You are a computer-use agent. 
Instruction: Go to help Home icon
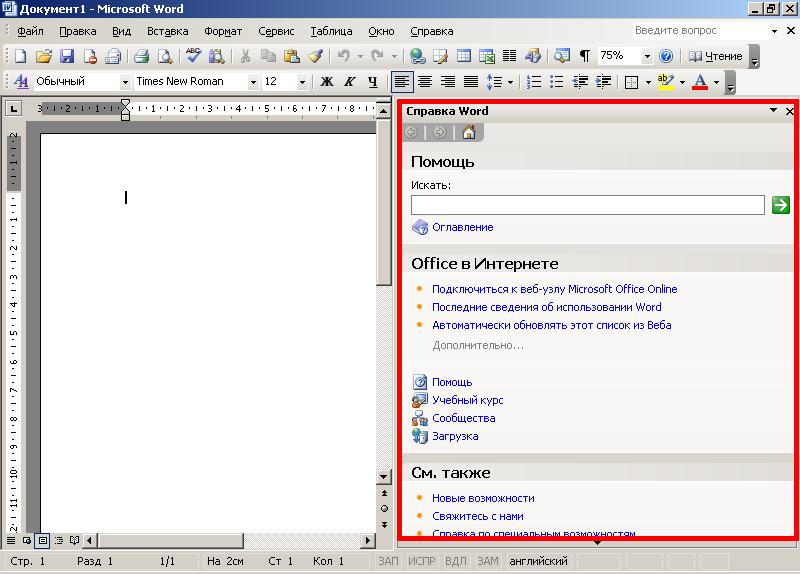click(469, 133)
